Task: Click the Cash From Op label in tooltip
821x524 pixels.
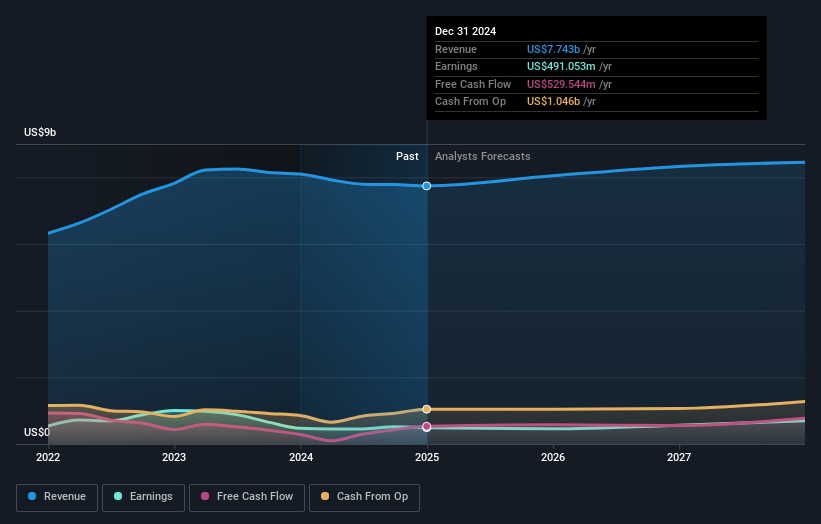Action: [471, 102]
